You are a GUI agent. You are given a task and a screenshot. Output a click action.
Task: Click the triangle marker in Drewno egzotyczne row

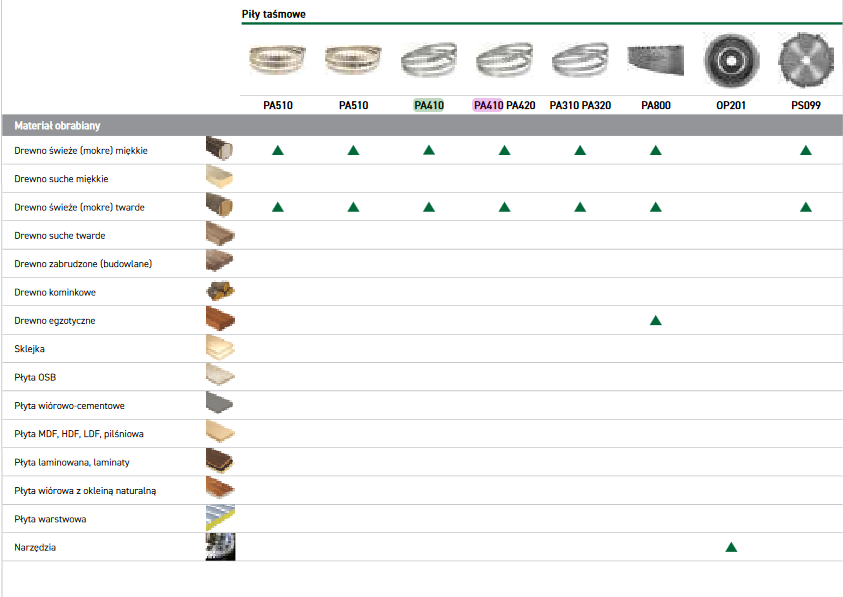coord(656,321)
